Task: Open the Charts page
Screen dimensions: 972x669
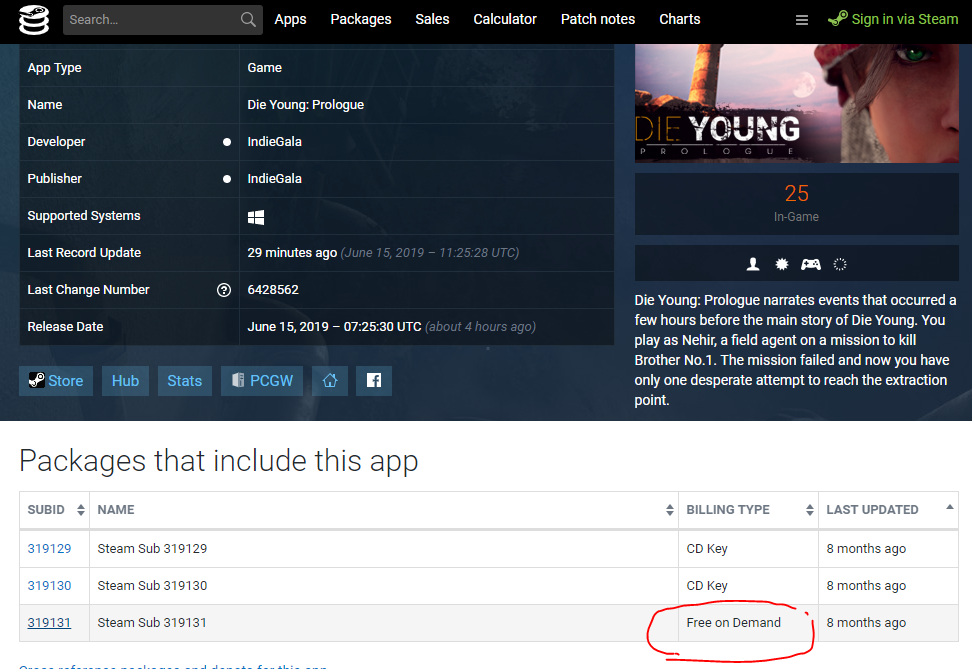Action: 679,20
